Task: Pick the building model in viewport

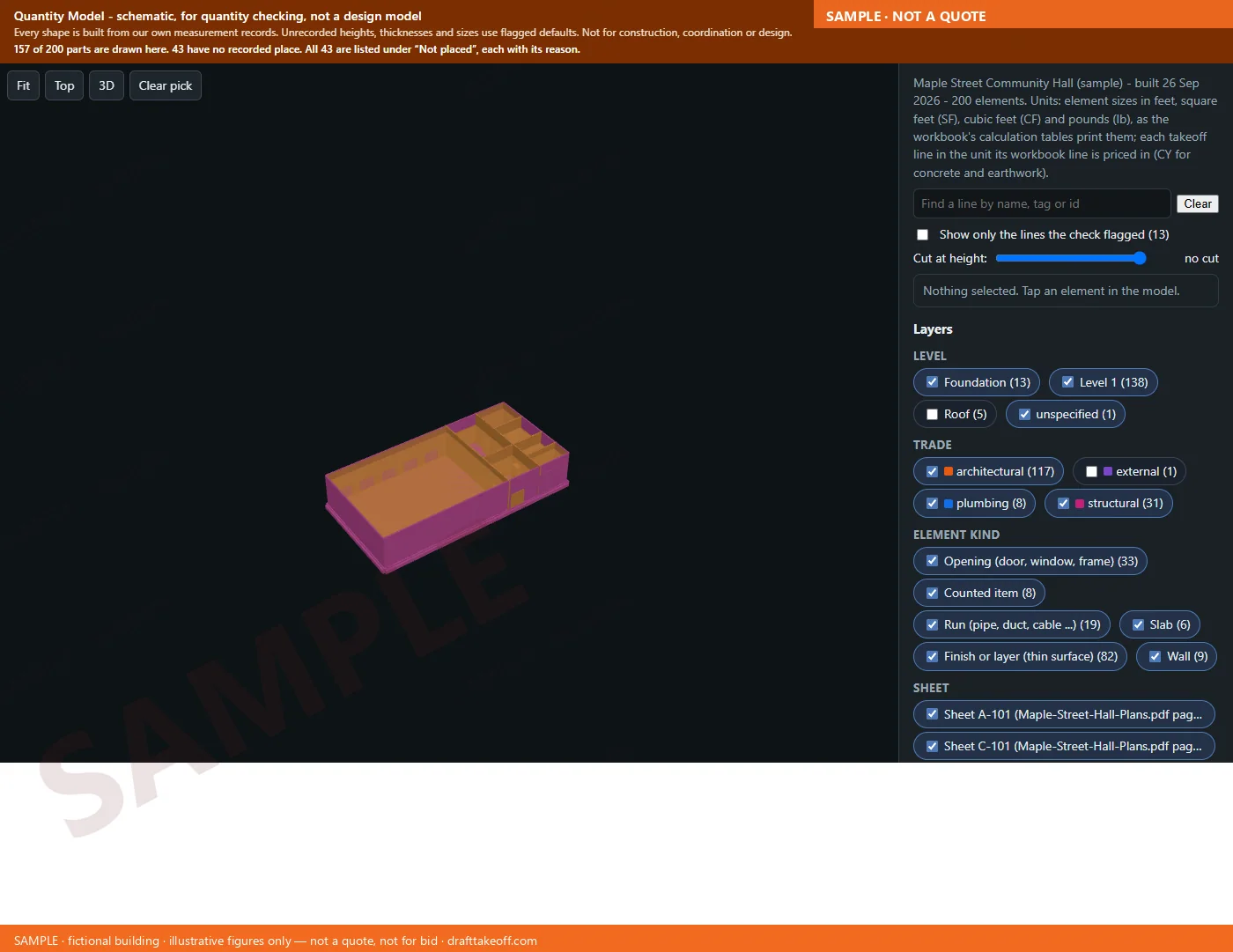Action: [447, 486]
